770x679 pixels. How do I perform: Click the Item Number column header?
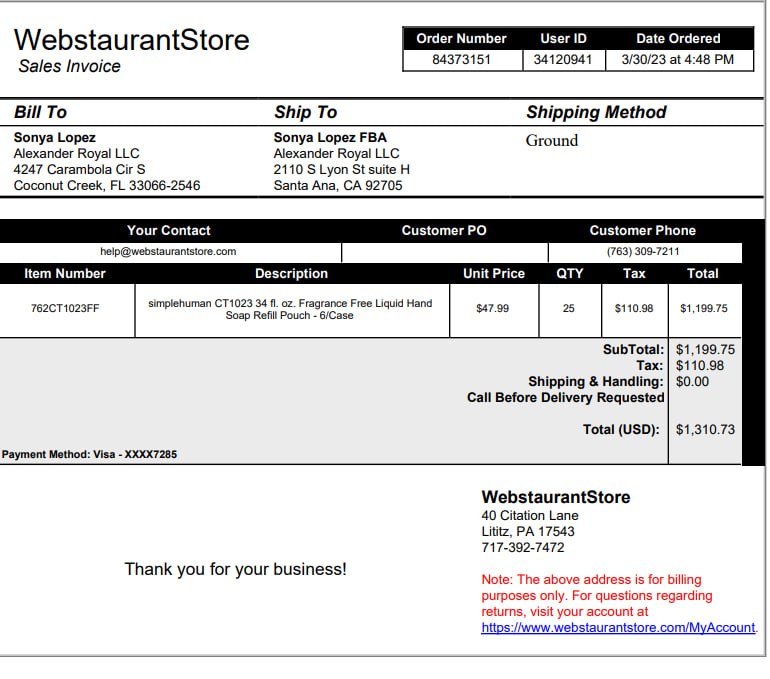coord(65,273)
